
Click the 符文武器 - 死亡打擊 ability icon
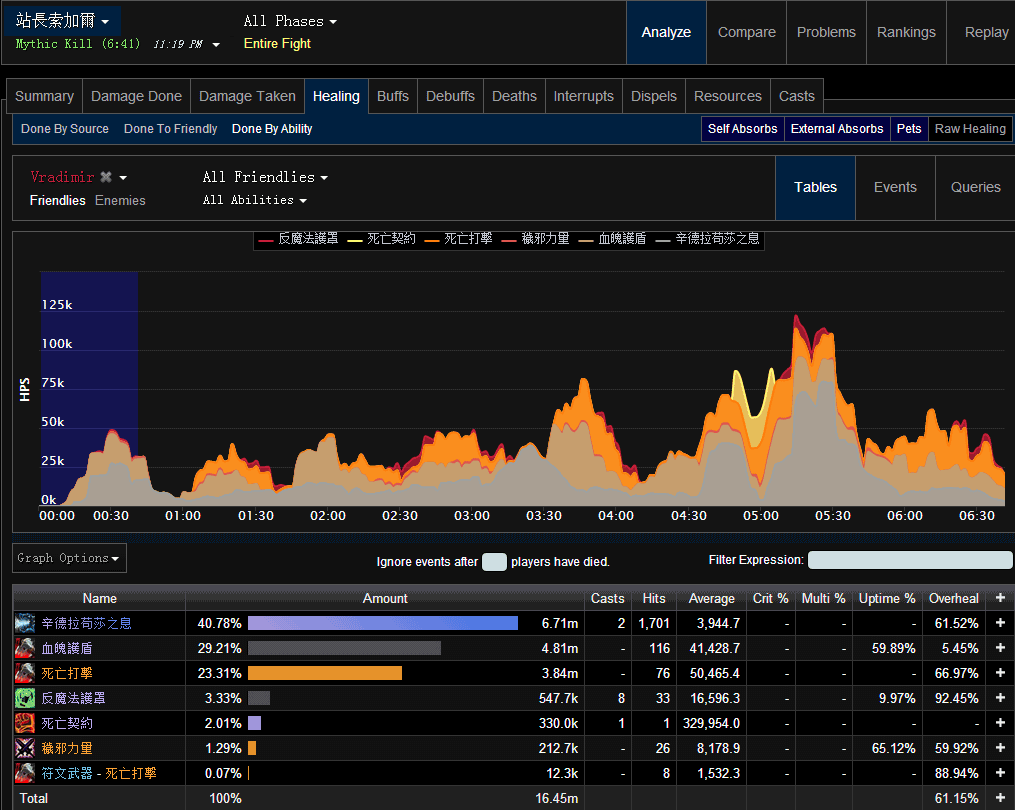click(25, 773)
